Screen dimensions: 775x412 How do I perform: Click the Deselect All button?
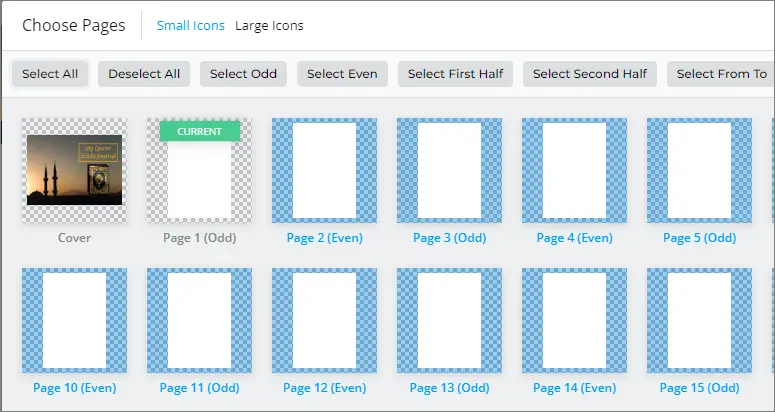click(x=144, y=74)
